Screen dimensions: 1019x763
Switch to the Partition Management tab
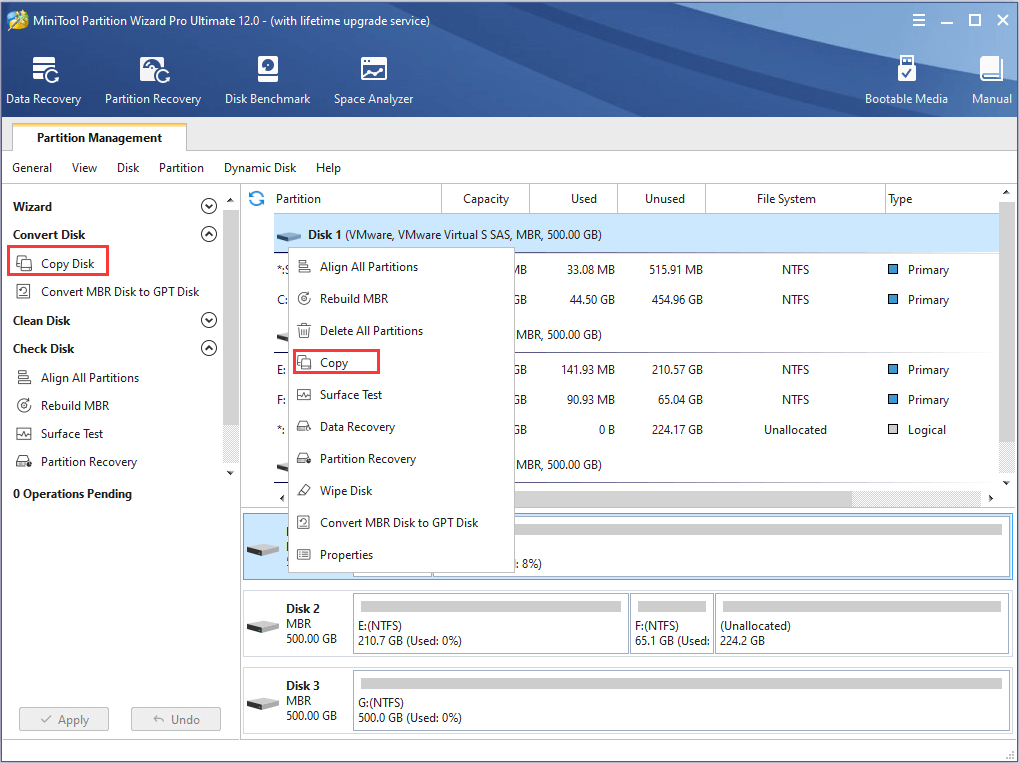coord(99,138)
